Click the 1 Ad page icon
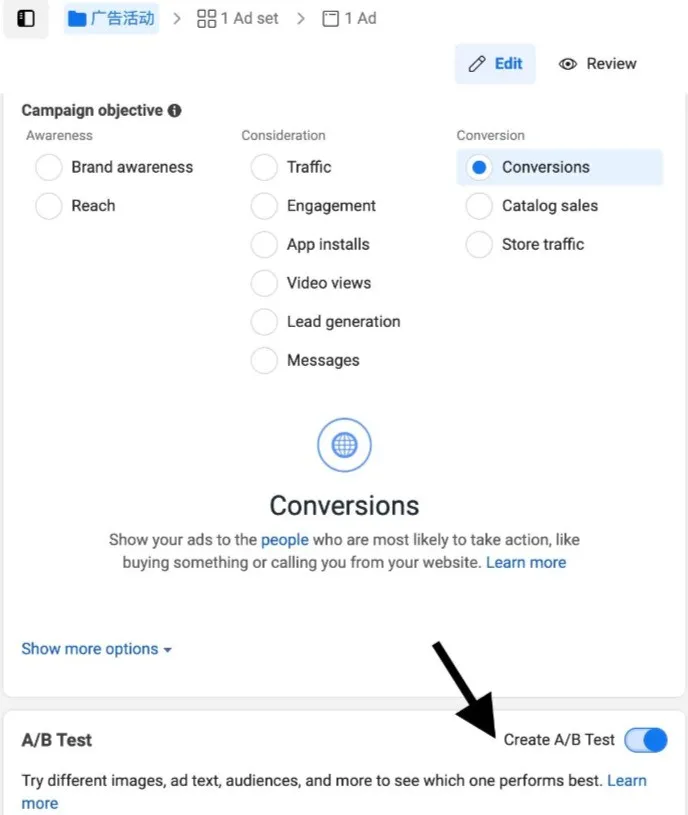Screen dimensions: 688x815 (x=330, y=19)
